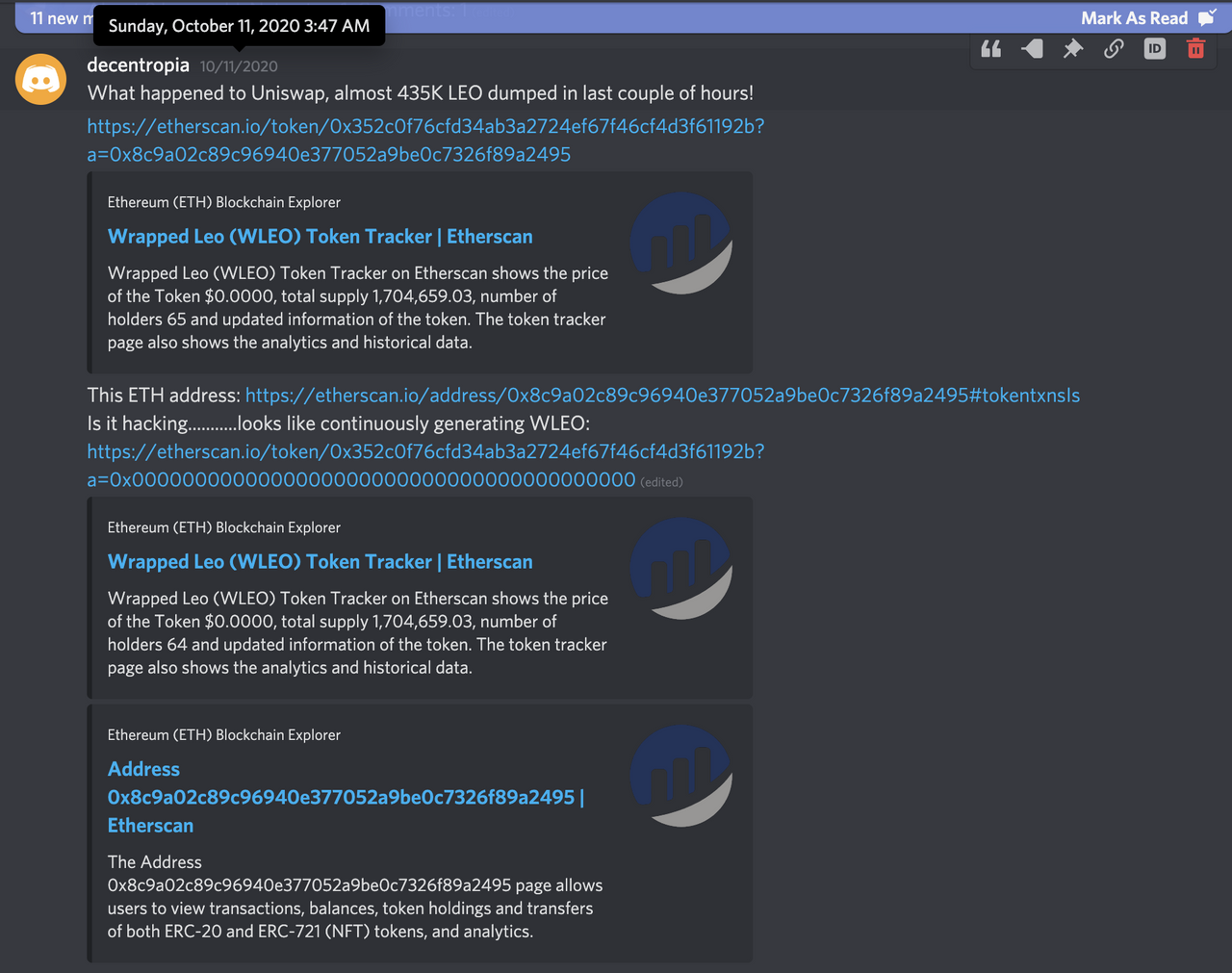Open the etherscan address link with #tokentxnsIs

(662, 396)
